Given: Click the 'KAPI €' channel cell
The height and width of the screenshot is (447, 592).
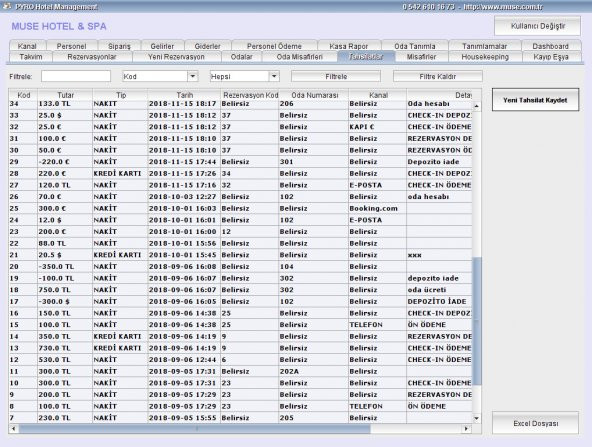Looking at the screenshot, I should pyautogui.click(x=378, y=126).
